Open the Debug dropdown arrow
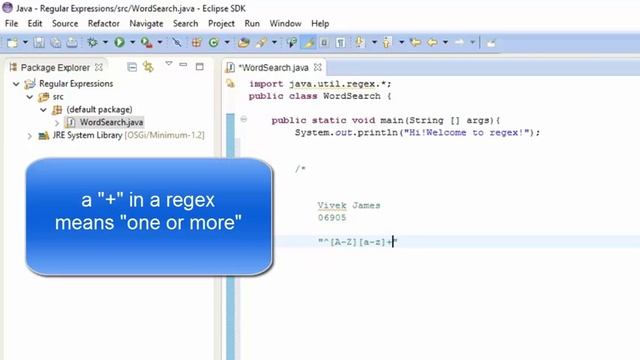Screen dimensions: 640x360 (105, 42)
